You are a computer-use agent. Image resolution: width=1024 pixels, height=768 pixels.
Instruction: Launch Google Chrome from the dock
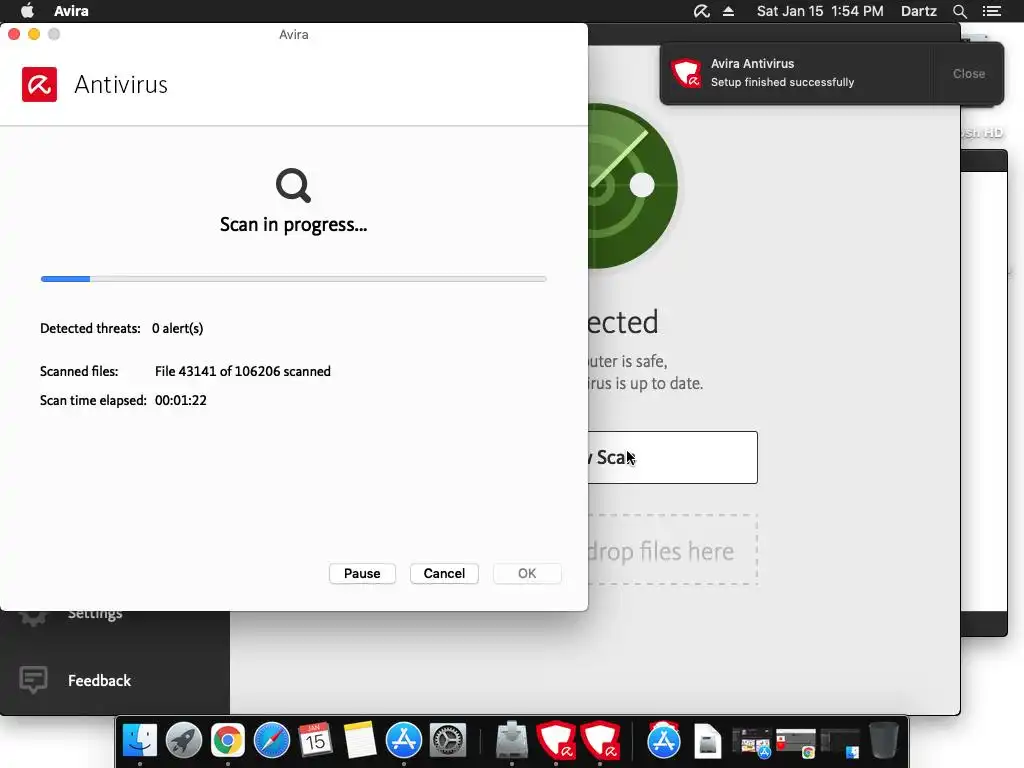pyautogui.click(x=227, y=741)
